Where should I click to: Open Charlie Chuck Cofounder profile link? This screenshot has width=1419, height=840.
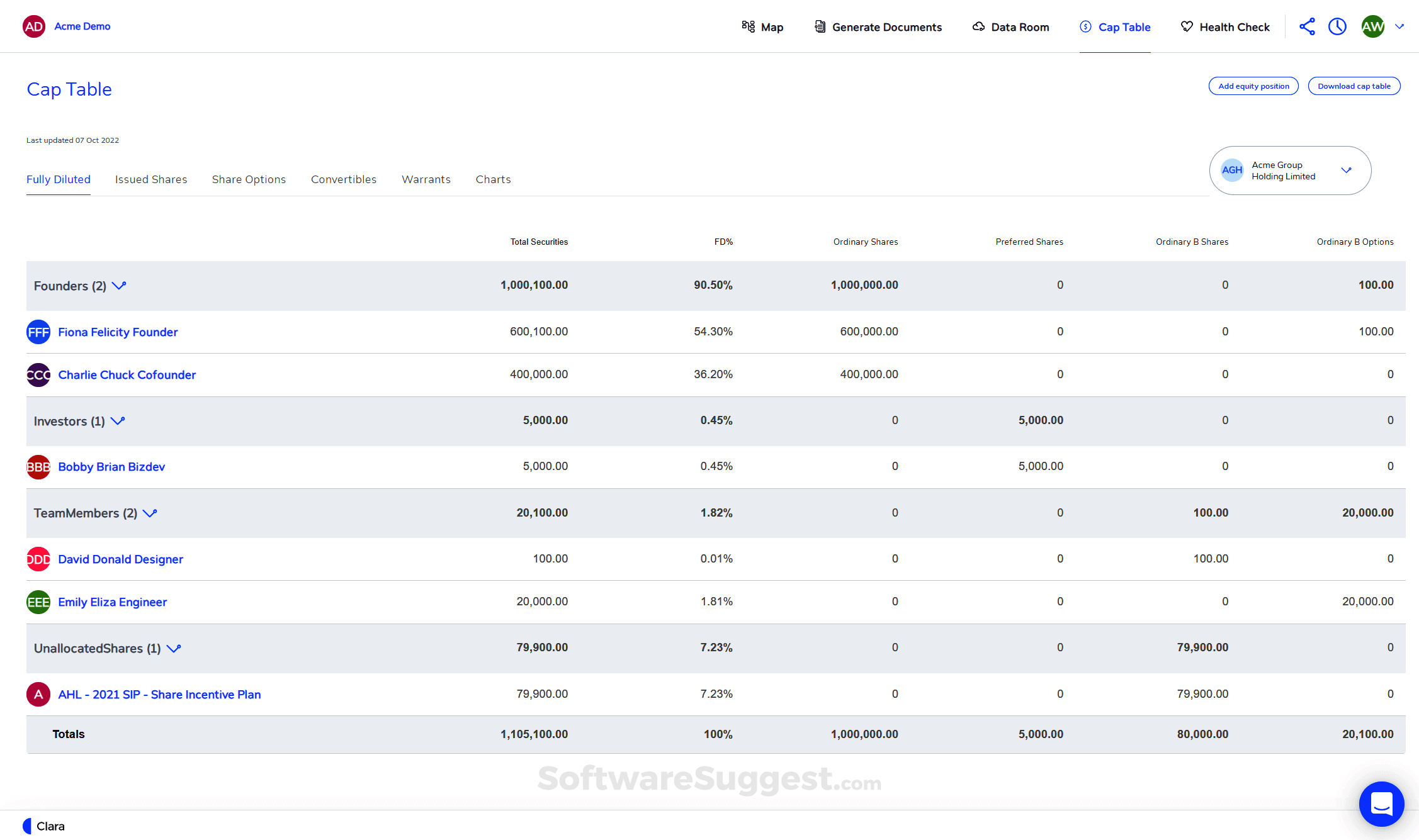127,375
